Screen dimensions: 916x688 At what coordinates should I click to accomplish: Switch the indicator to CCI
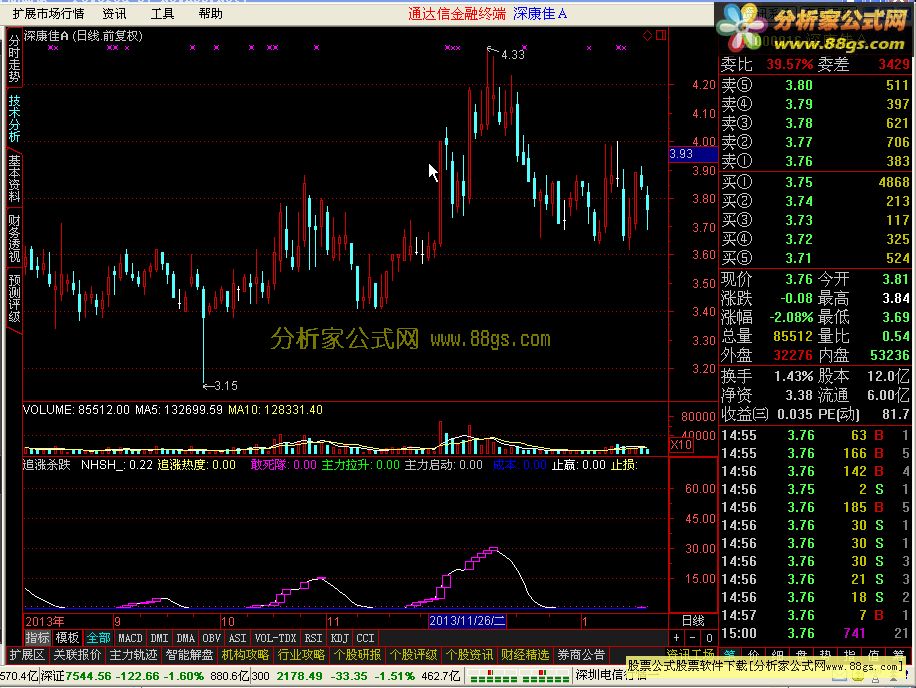coord(365,638)
